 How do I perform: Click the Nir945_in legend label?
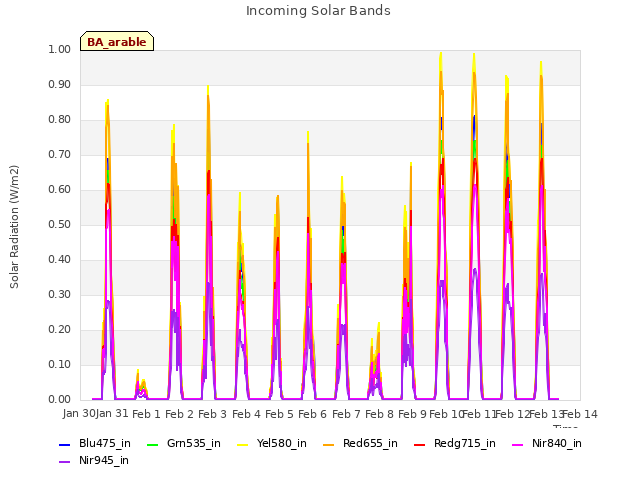coord(104,460)
